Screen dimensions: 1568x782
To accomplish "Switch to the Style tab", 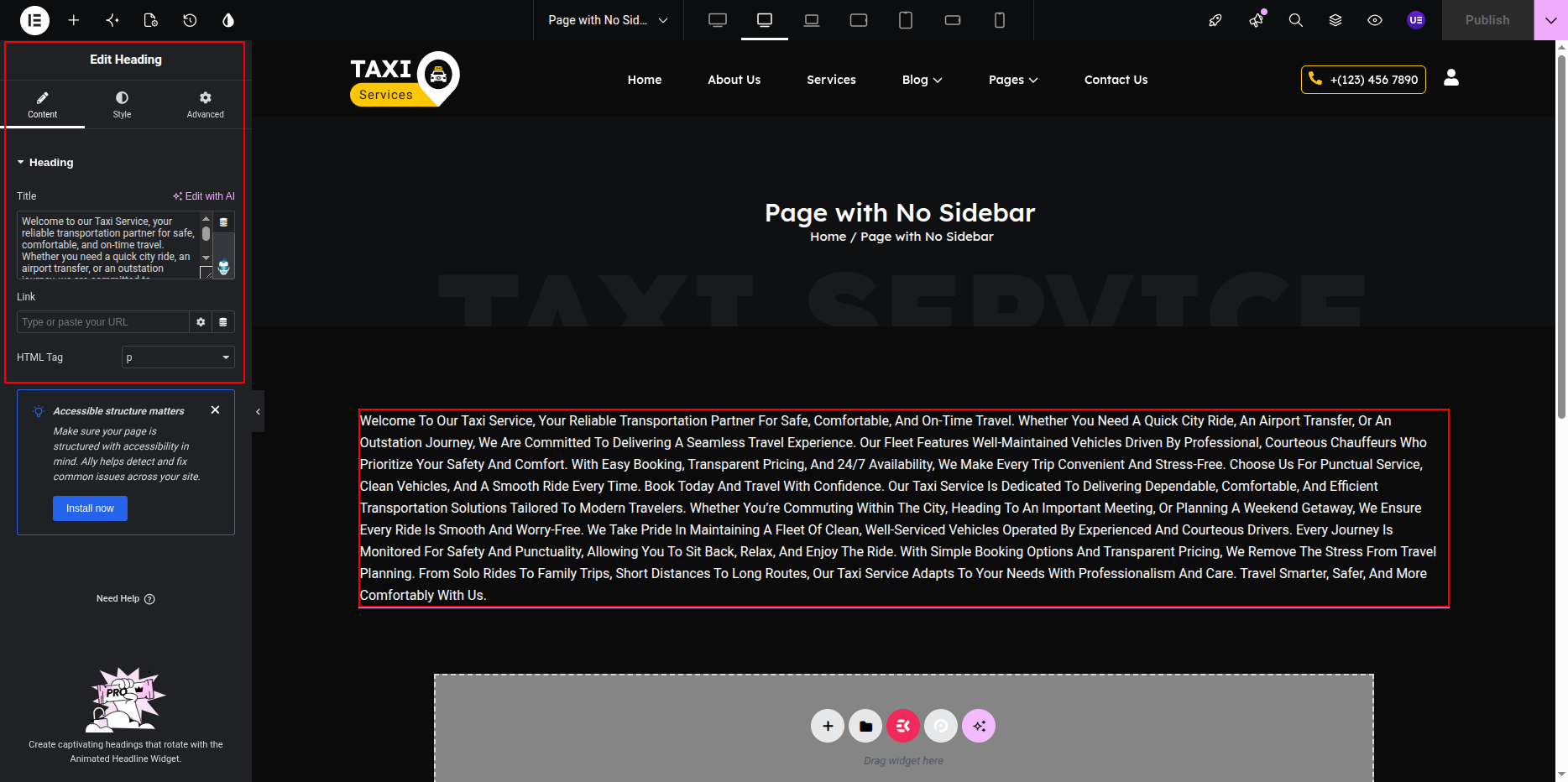I will [122, 105].
